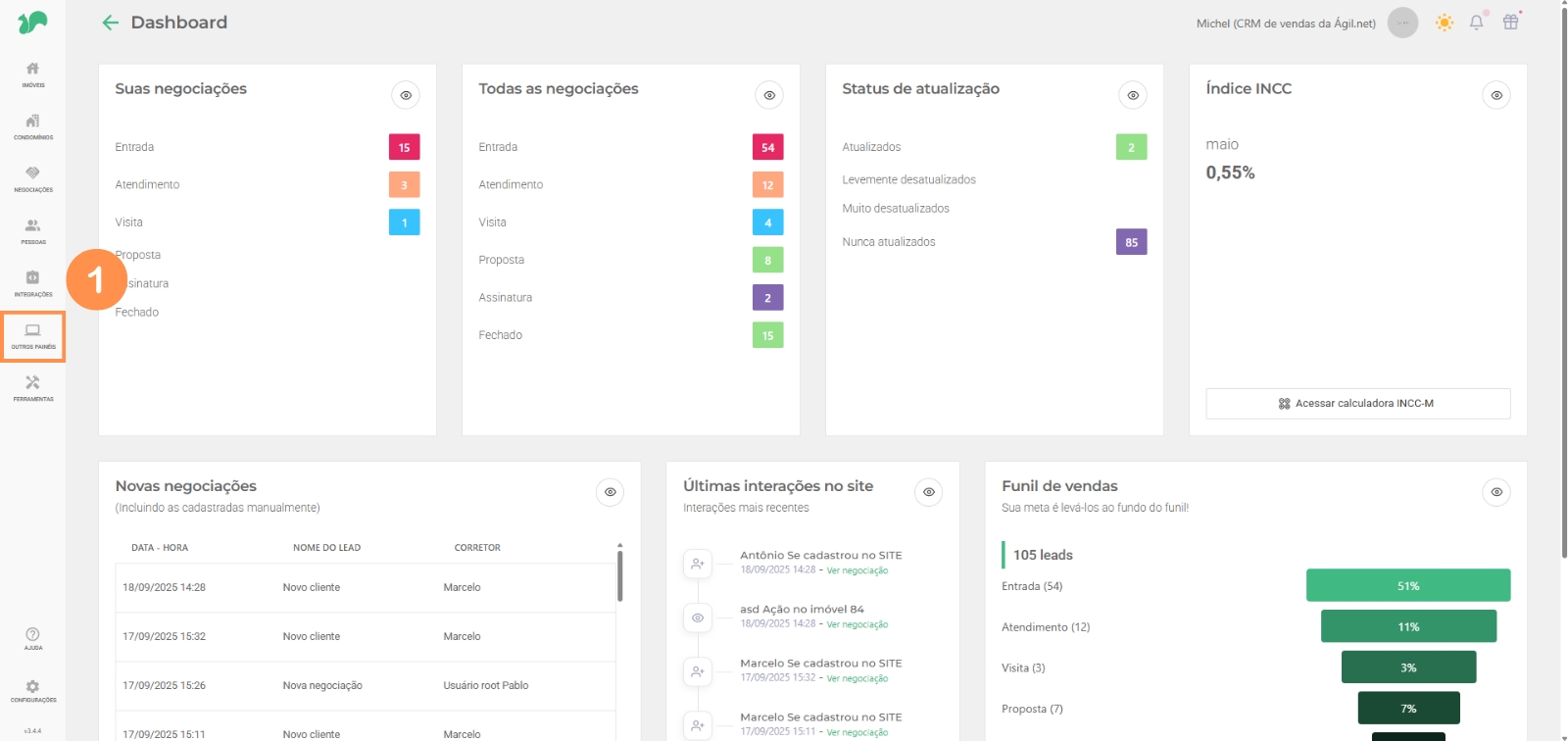This screenshot has height=741, width=1568.
Task: Click Acessar calculadora INCC-M button
Action: point(1357,404)
